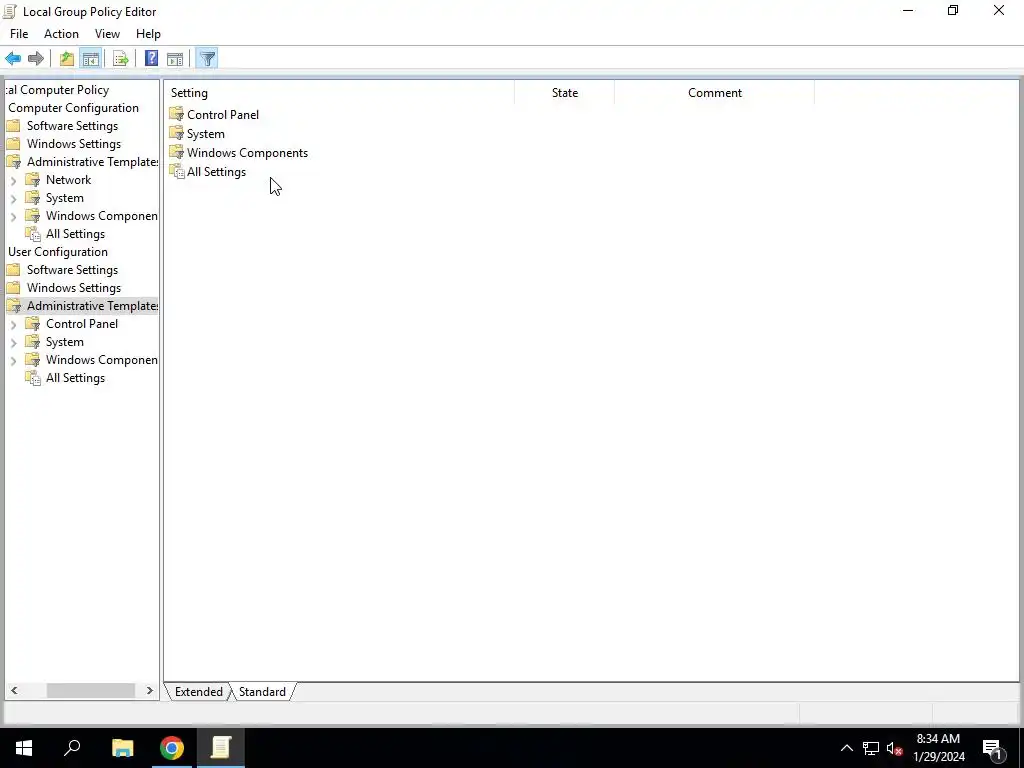The height and width of the screenshot is (768, 1024).
Task: Click Control Panel folder in the settings list
Action: tap(223, 115)
